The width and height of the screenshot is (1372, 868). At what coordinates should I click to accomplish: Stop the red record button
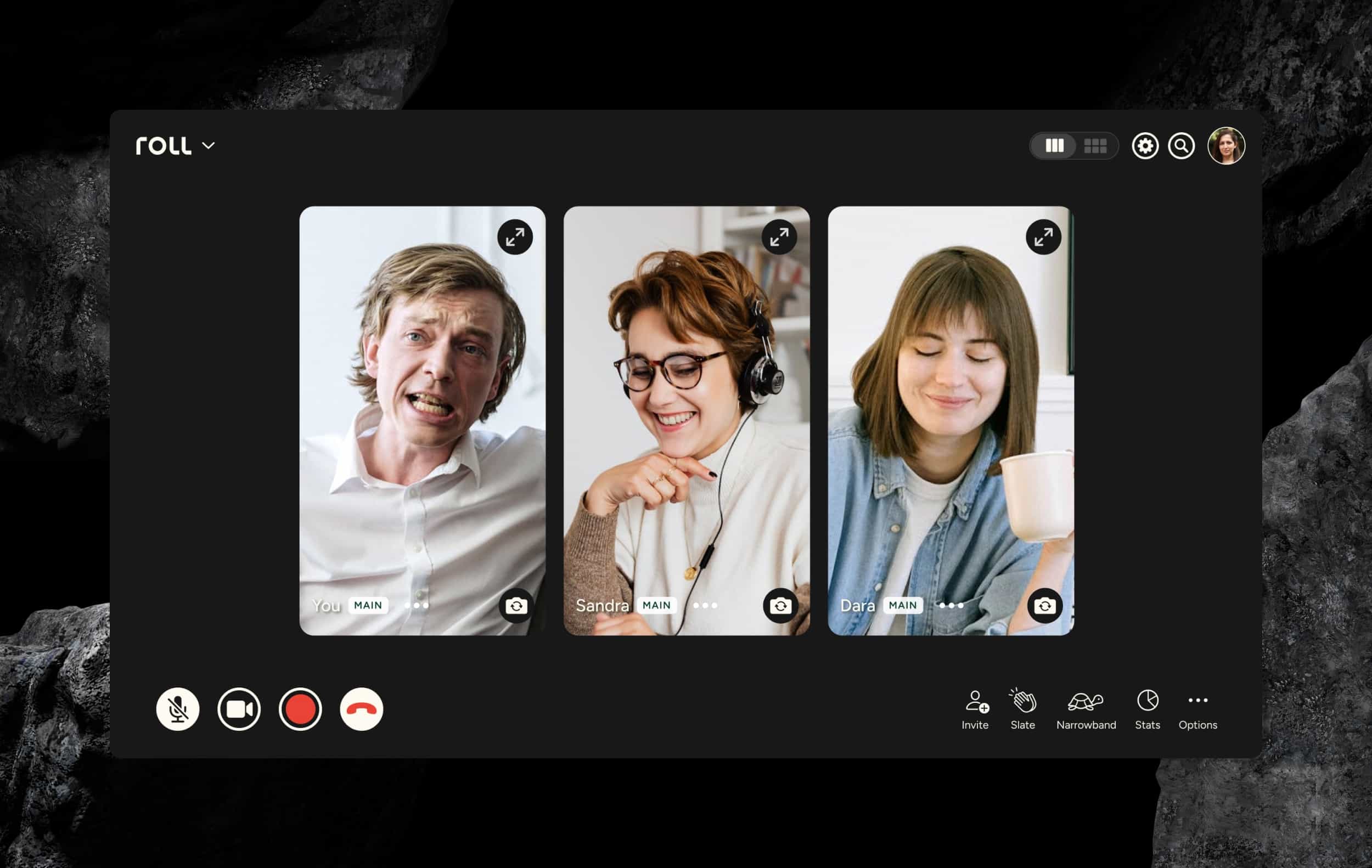300,709
